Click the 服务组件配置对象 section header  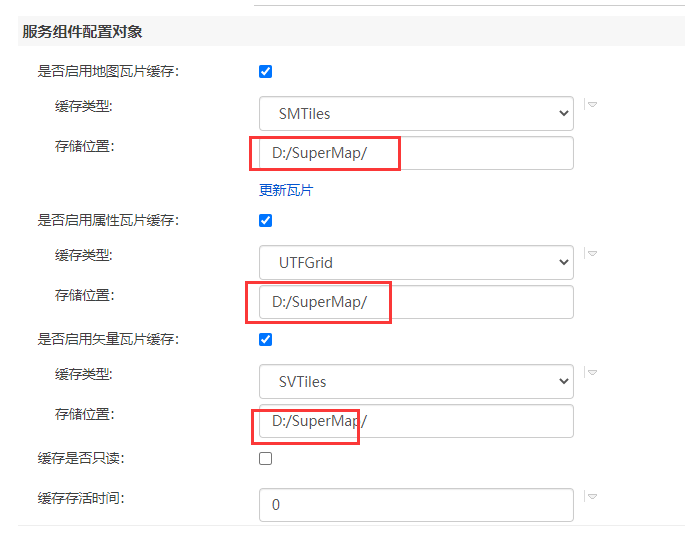click(x=82, y=31)
